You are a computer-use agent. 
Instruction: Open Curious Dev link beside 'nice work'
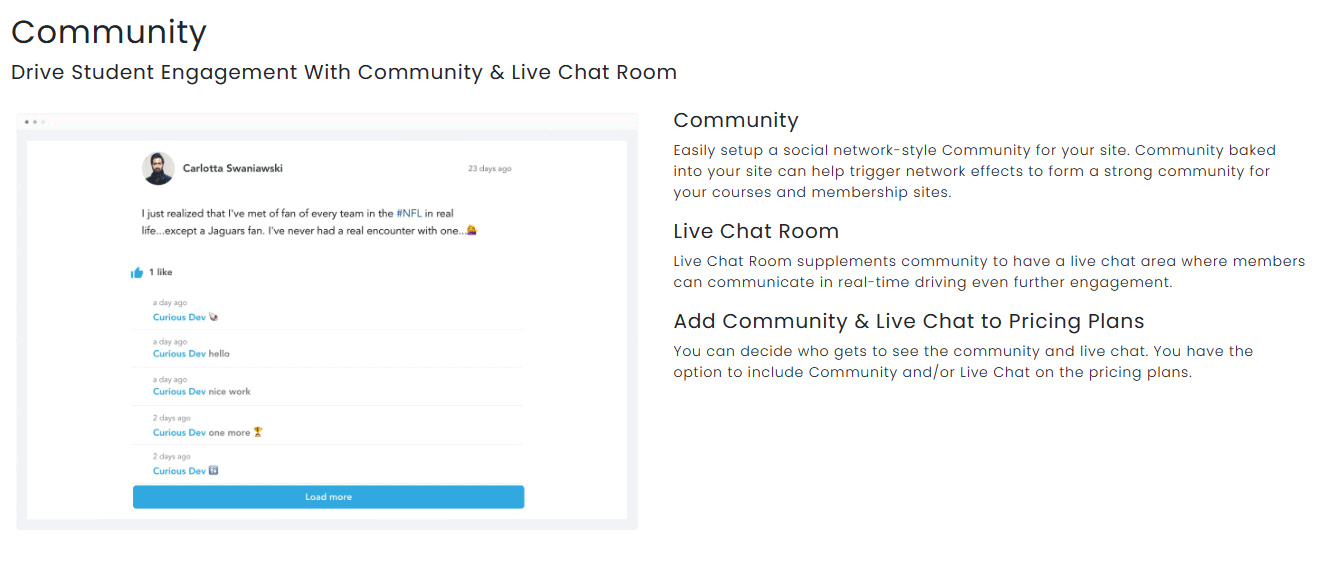[x=179, y=392]
